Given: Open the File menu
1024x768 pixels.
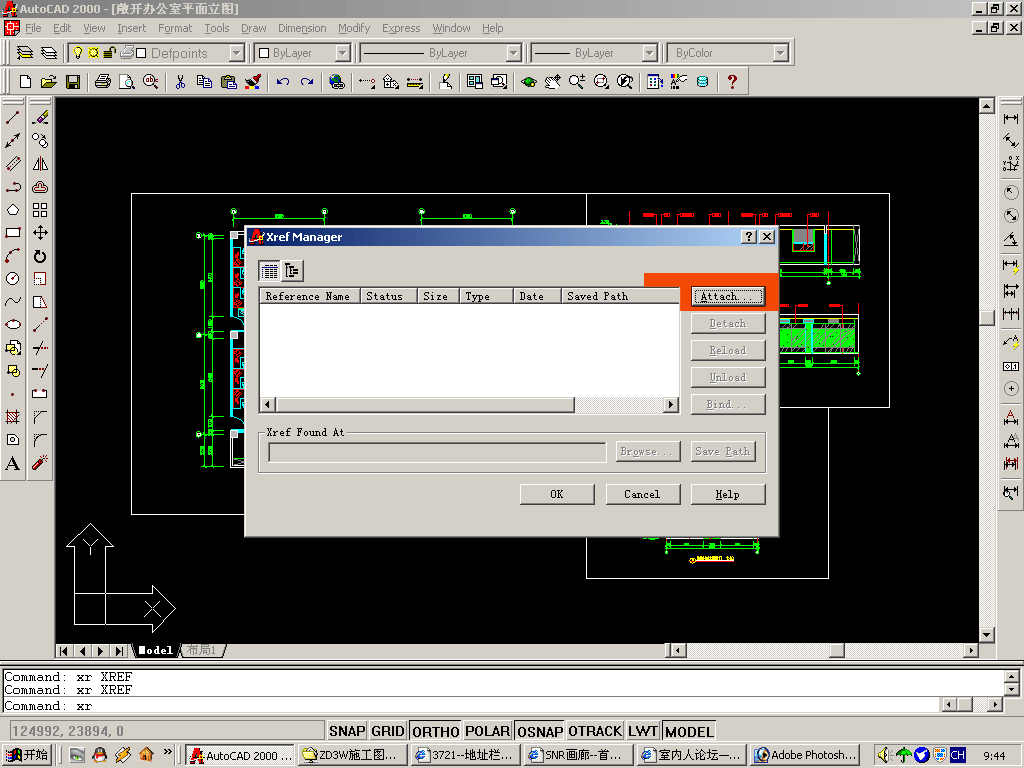Looking at the screenshot, I should [x=33, y=28].
